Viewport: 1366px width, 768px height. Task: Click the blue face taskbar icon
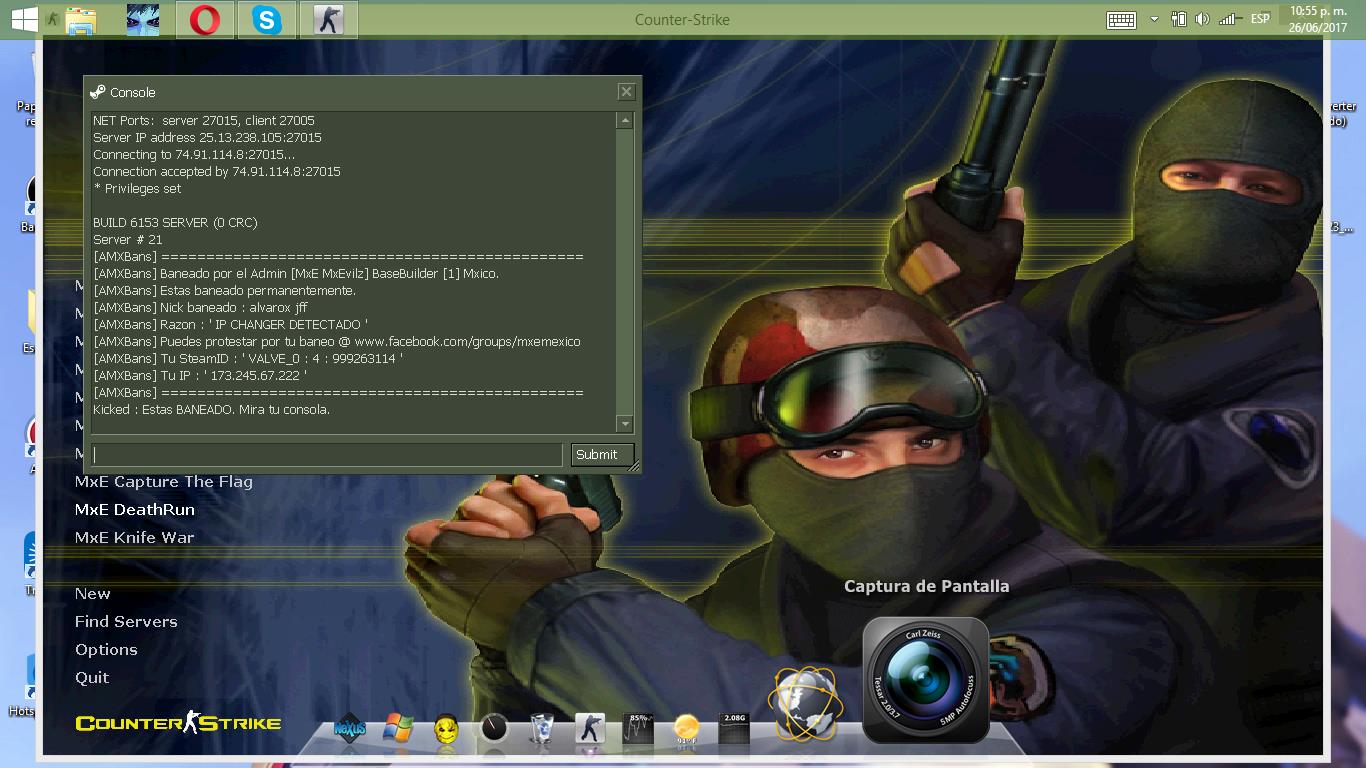coord(143,19)
